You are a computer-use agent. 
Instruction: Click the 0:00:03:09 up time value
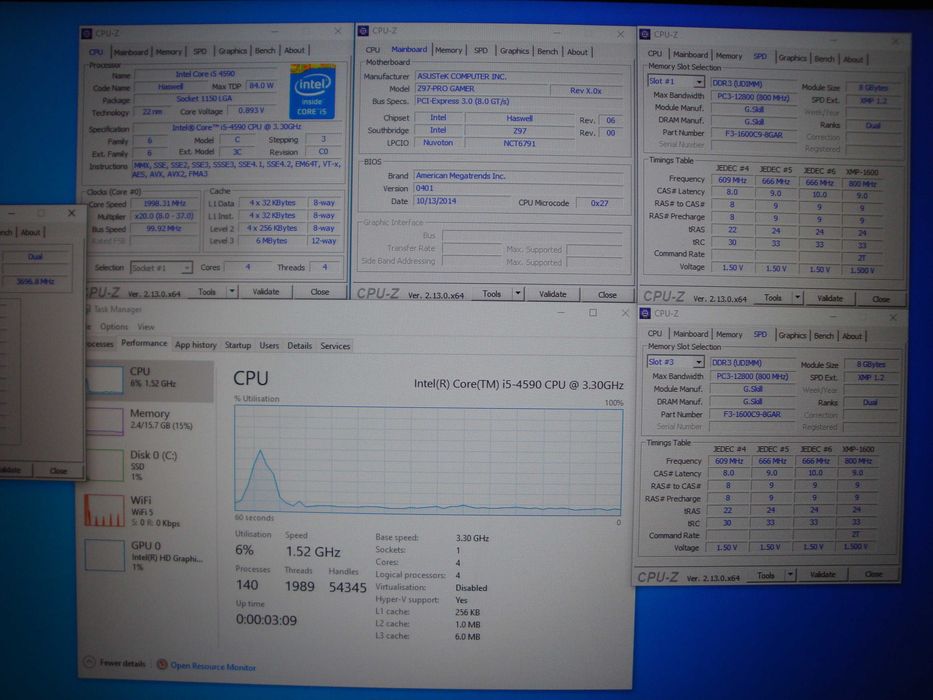click(266, 620)
